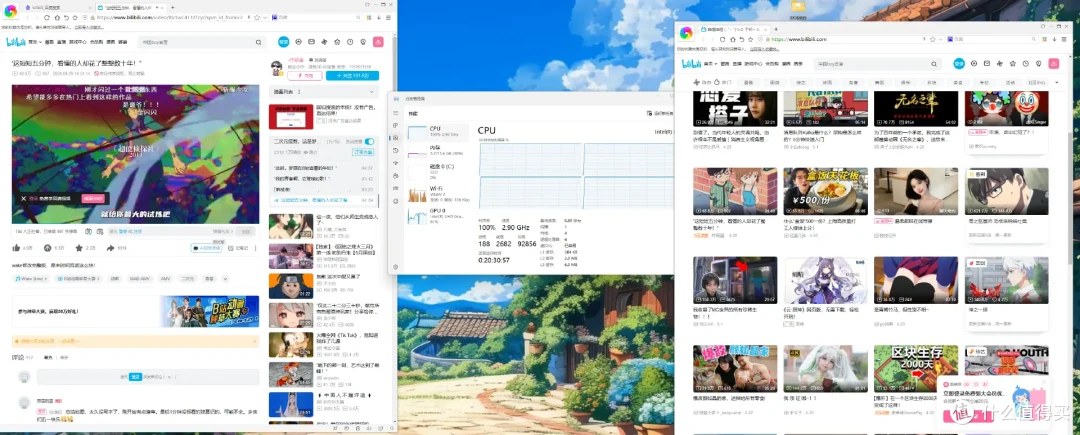Click the subscribe collection button in playlist panel
The height and width of the screenshot is (435, 1080).
click(362, 151)
